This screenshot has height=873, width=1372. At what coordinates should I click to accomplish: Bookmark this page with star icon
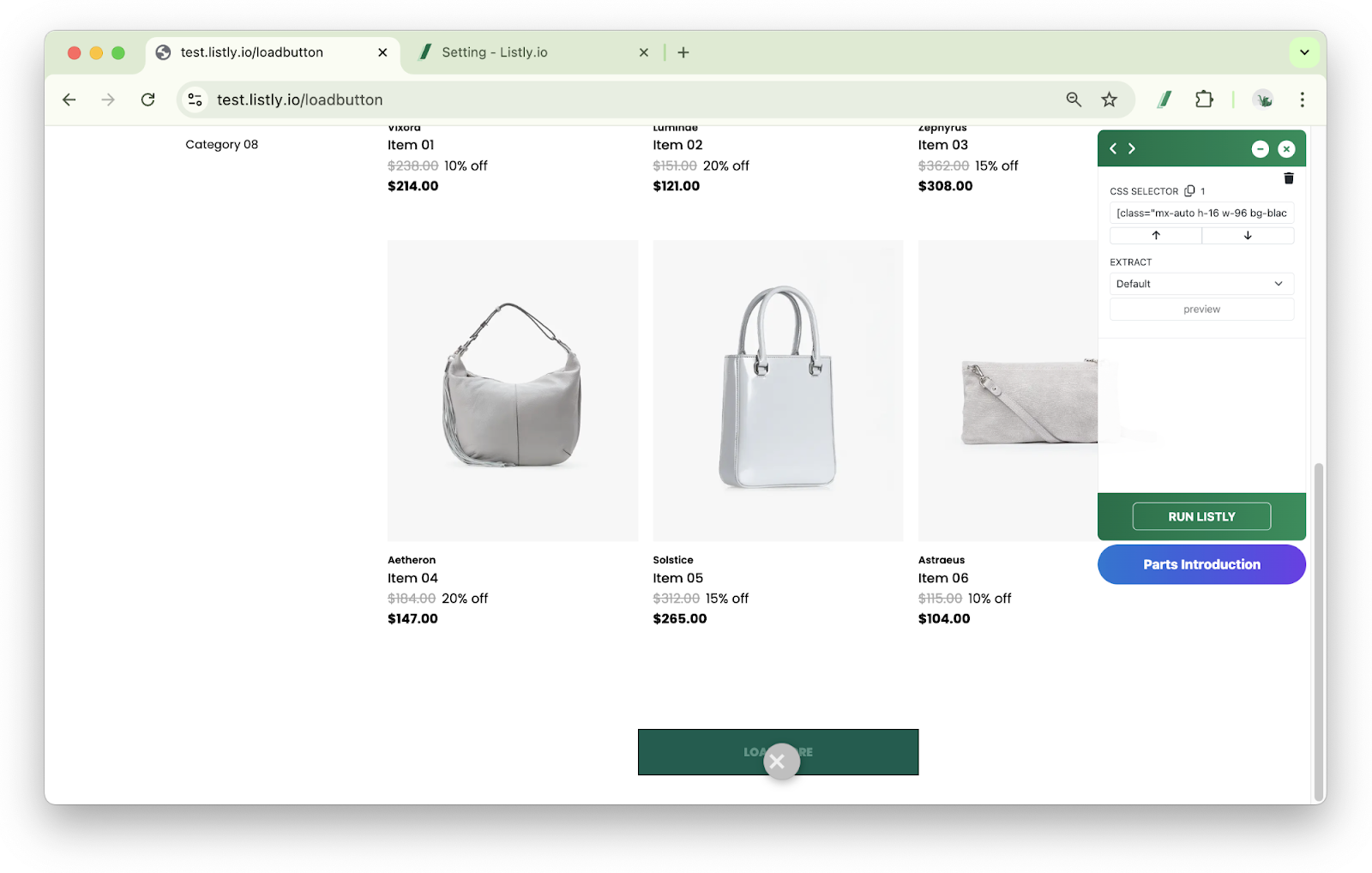coord(1110,99)
